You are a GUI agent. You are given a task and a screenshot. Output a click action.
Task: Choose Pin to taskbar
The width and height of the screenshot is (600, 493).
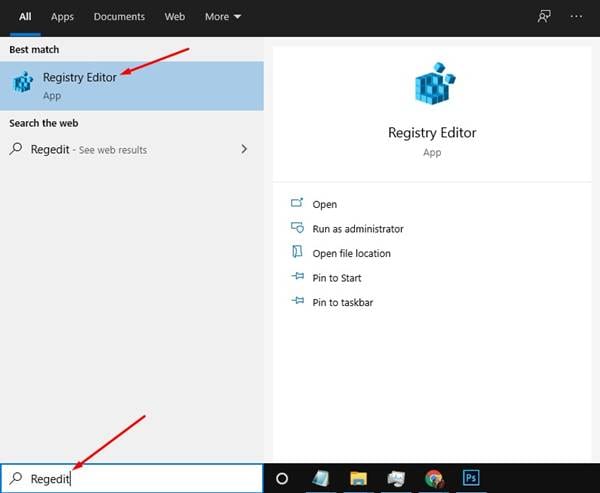[x=342, y=302]
